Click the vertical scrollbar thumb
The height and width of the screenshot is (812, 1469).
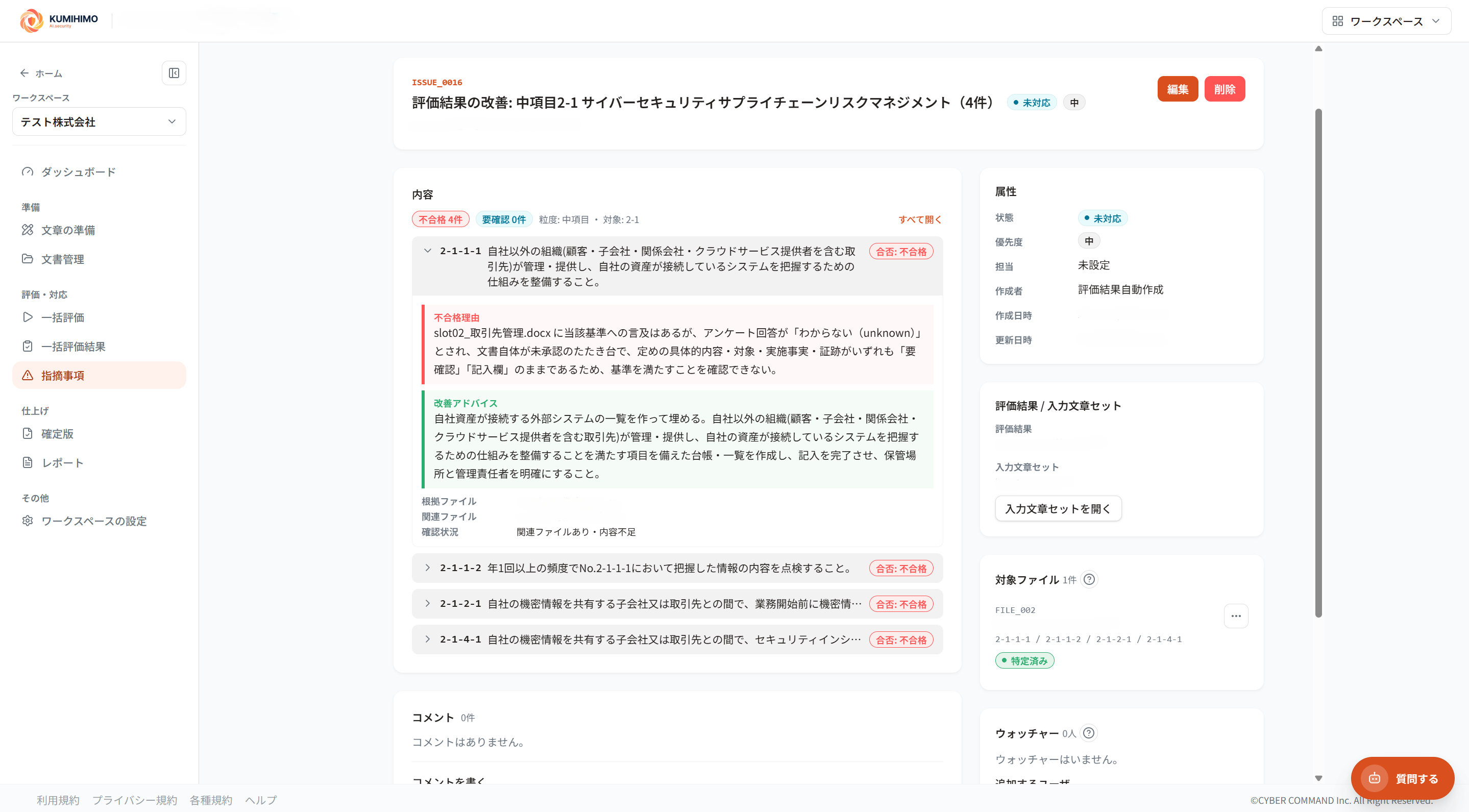pyautogui.click(x=1318, y=363)
